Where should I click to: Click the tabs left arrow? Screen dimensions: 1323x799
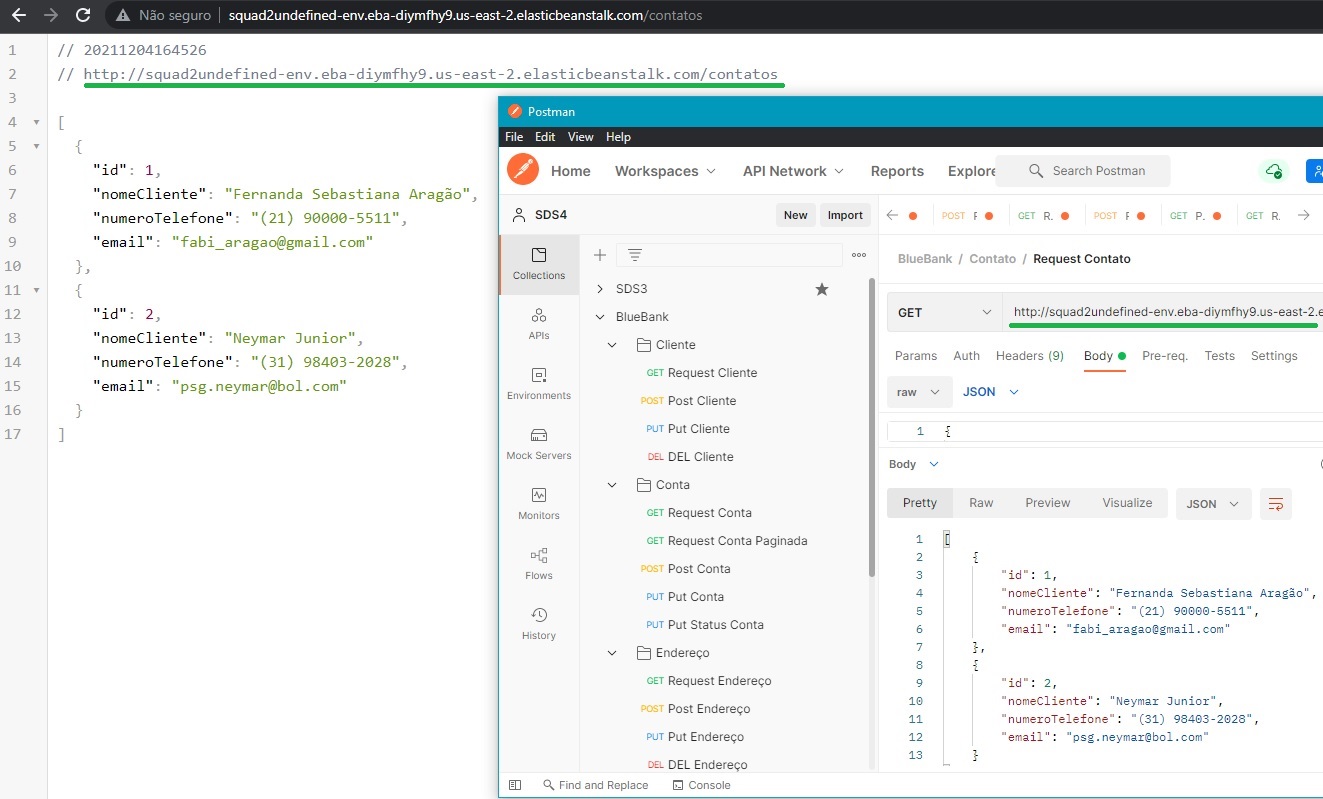893,215
